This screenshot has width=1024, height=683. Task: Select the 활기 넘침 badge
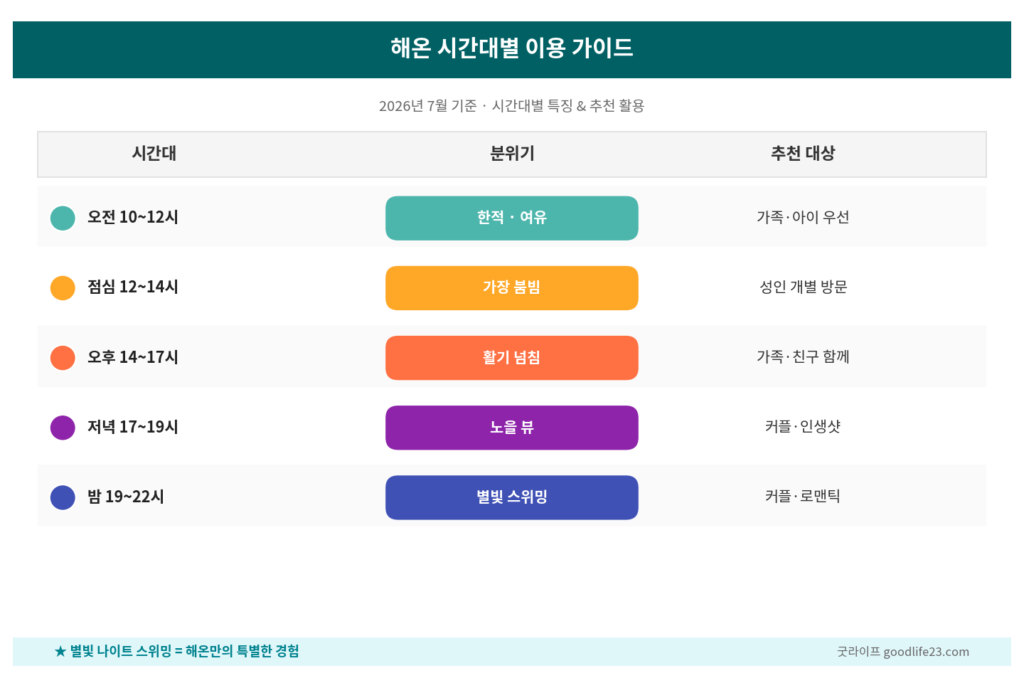[511, 358]
